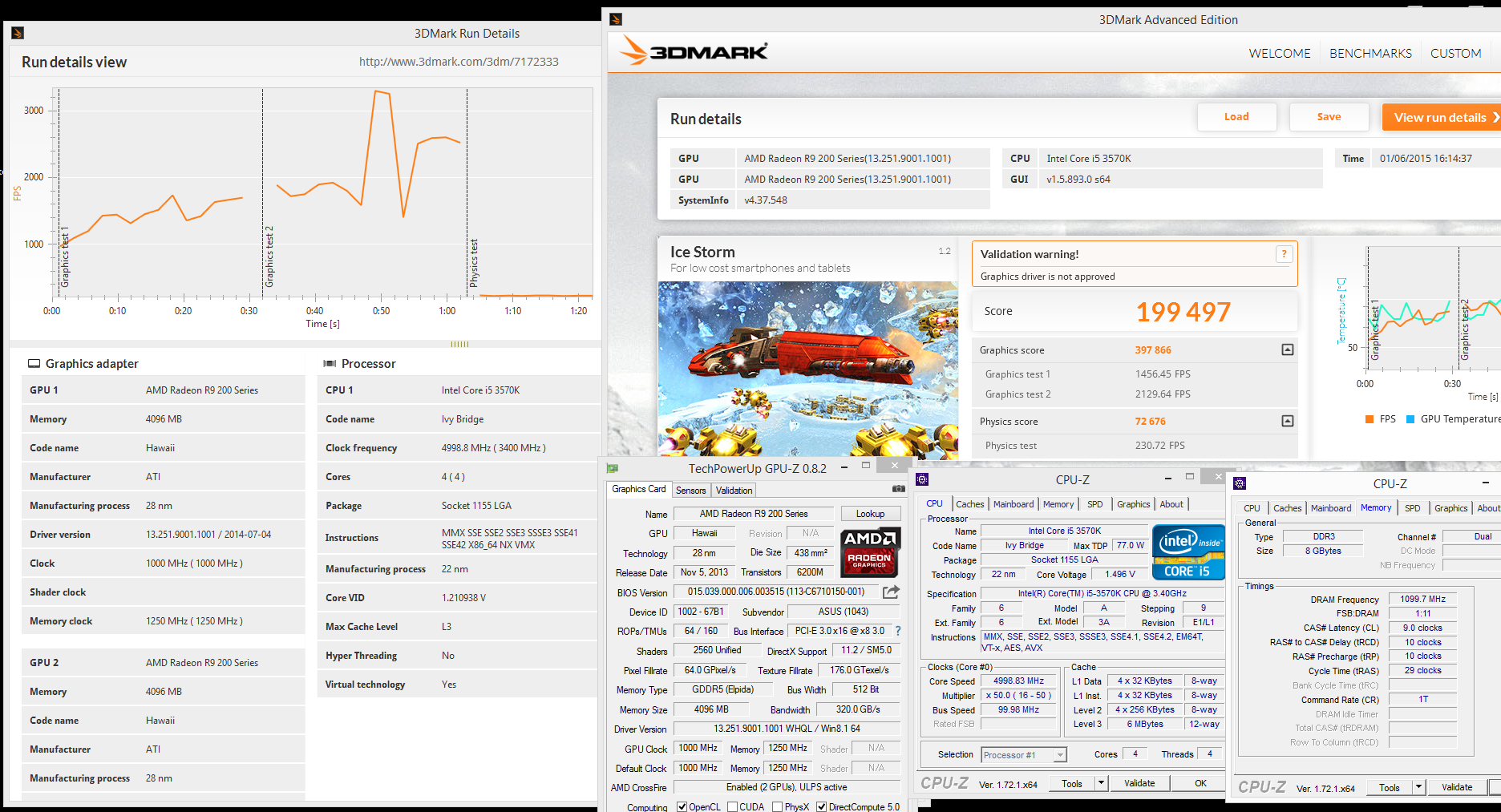Screen dimensions: 1501x812
Task: Open Graphics tab in CPU-Z Memory window
Action: coord(1450,508)
